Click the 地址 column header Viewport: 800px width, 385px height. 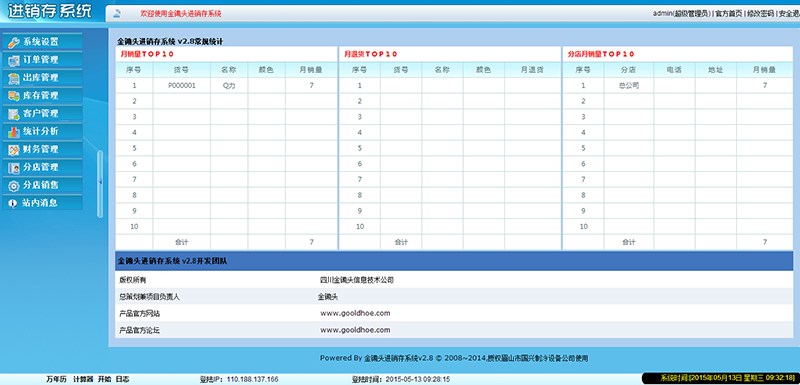[x=716, y=70]
